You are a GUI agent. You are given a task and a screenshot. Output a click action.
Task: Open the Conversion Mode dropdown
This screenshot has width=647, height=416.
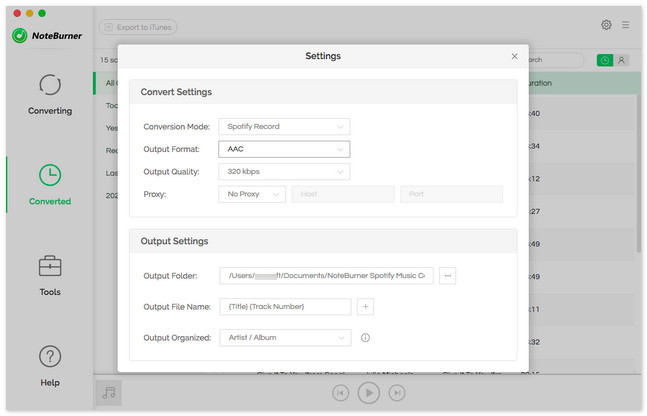[284, 126]
